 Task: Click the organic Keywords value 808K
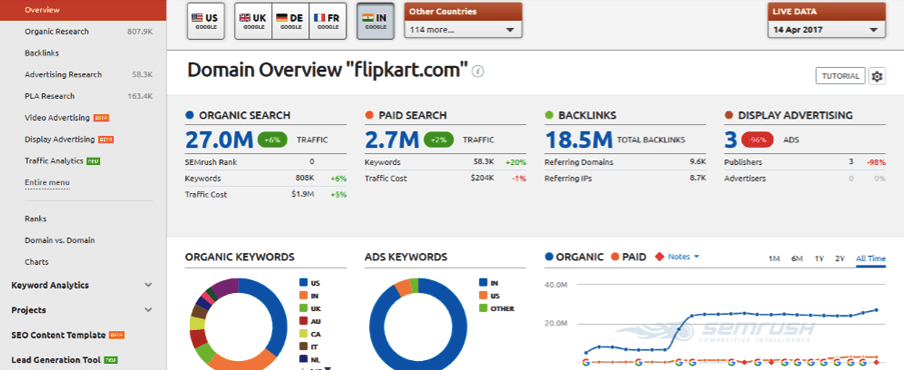coord(306,179)
